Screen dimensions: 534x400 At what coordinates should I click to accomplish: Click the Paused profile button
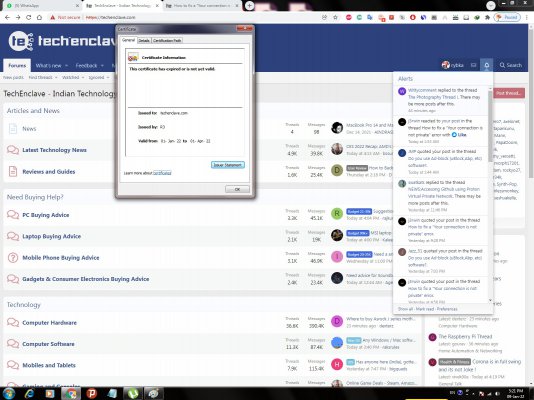507,17
